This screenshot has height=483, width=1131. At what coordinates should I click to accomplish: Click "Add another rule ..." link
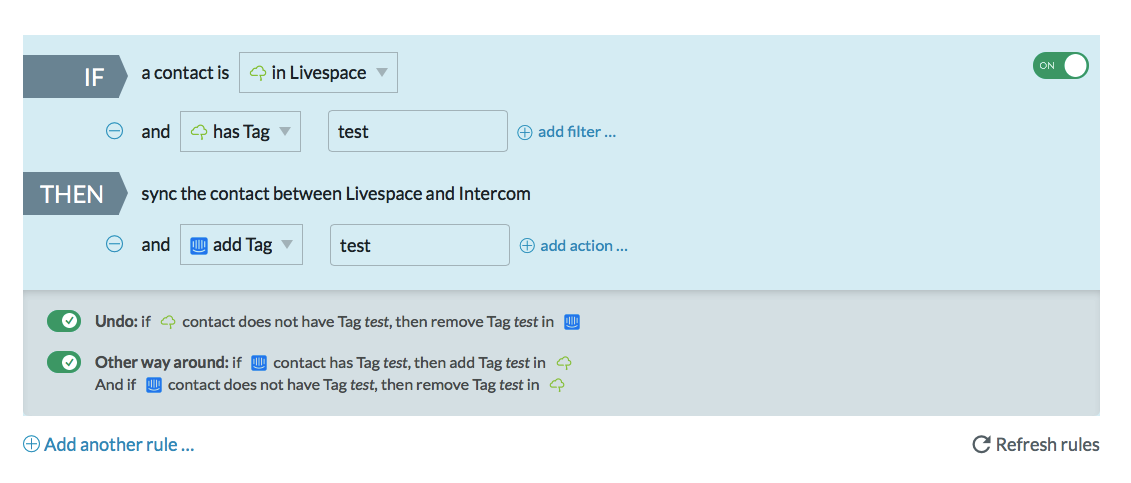coord(109,444)
